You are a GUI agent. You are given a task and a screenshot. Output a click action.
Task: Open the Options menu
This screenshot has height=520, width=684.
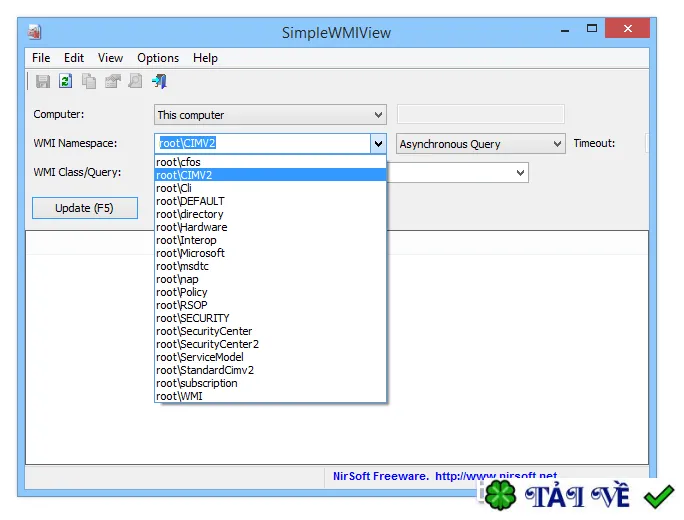coord(158,58)
